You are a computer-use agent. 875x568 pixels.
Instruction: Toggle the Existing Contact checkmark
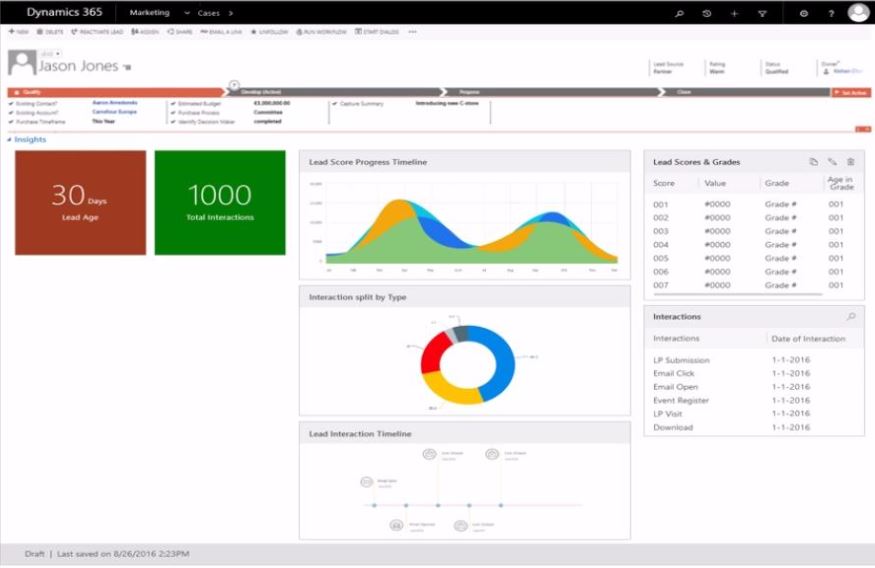tap(11, 103)
